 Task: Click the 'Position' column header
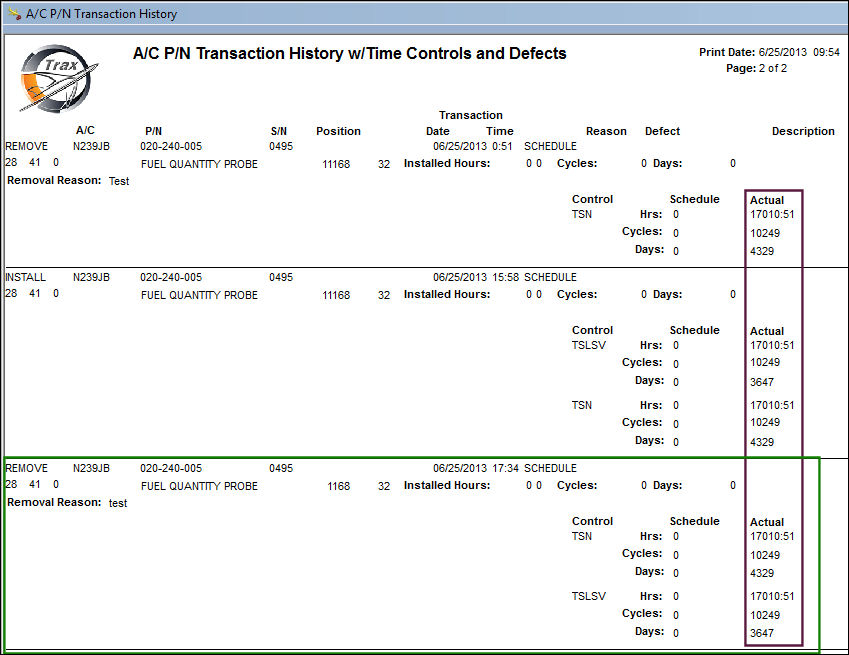(338, 131)
